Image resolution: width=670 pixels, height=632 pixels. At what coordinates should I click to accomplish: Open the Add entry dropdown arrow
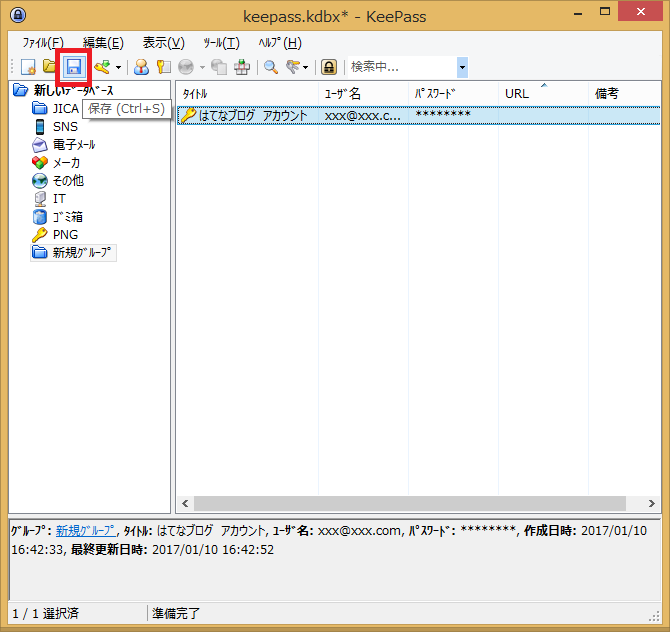point(118,67)
